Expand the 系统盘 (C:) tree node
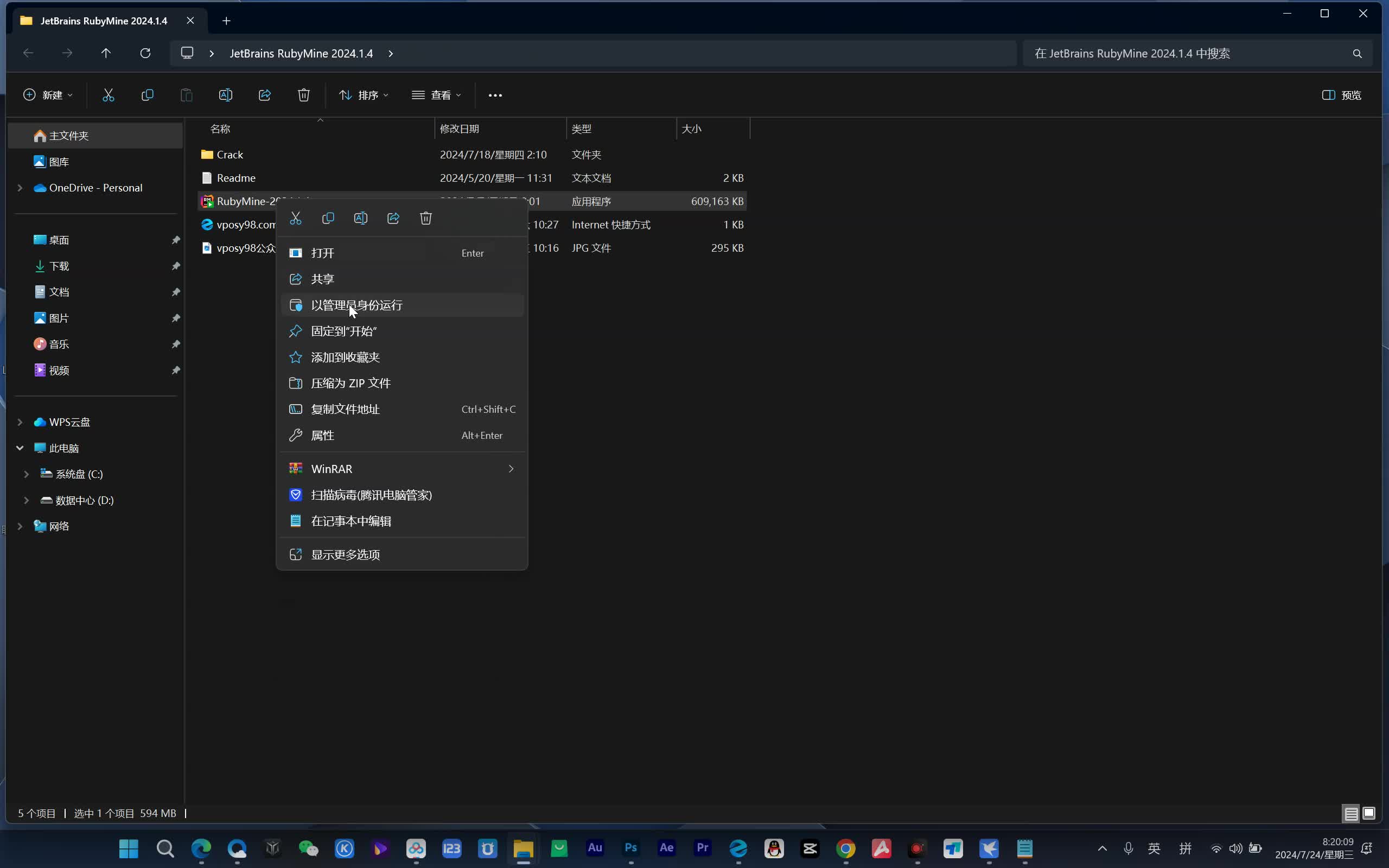Screen dimensions: 1389x868 (x=27, y=474)
